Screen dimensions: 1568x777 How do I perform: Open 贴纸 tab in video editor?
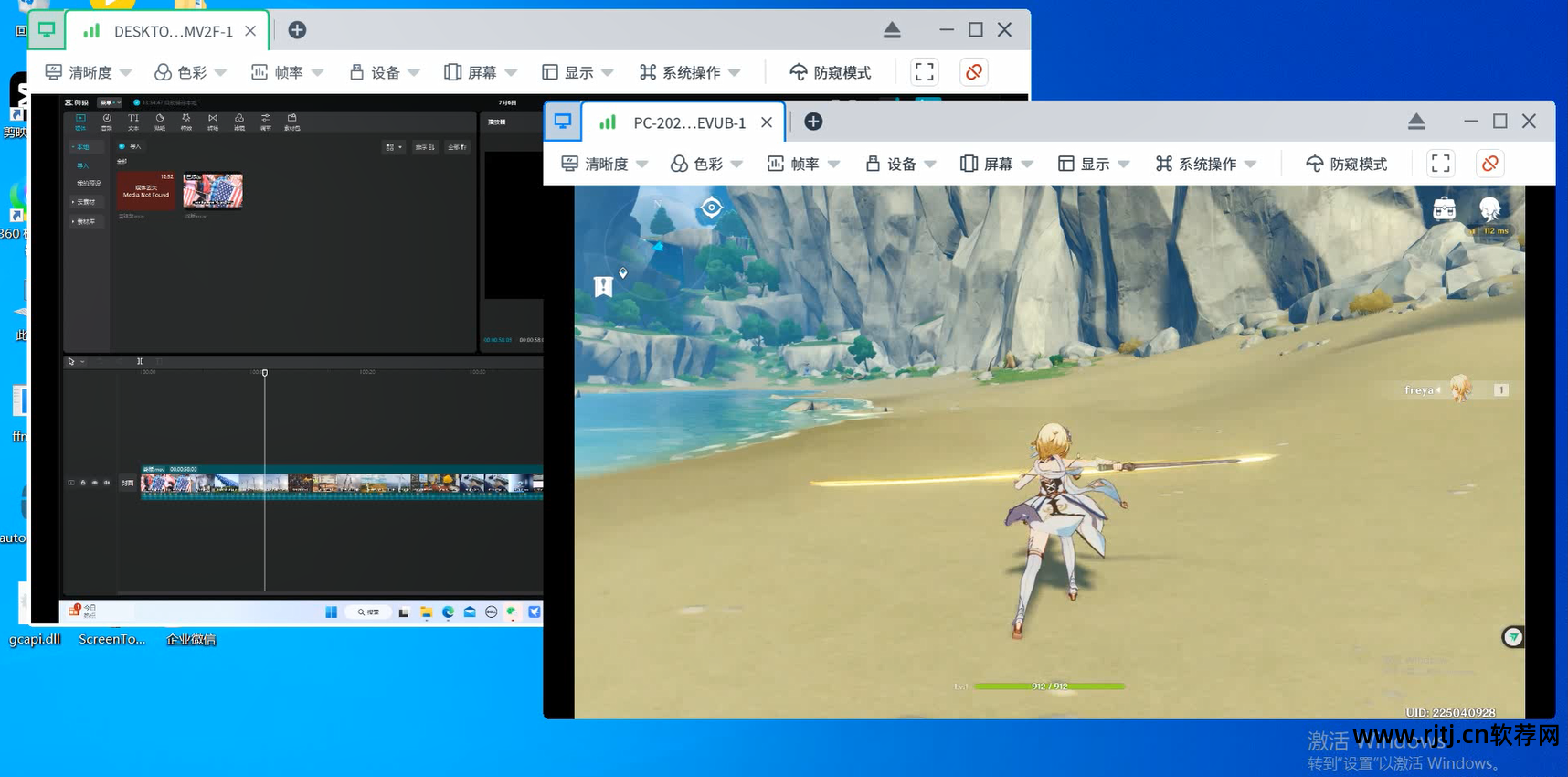(x=160, y=122)
